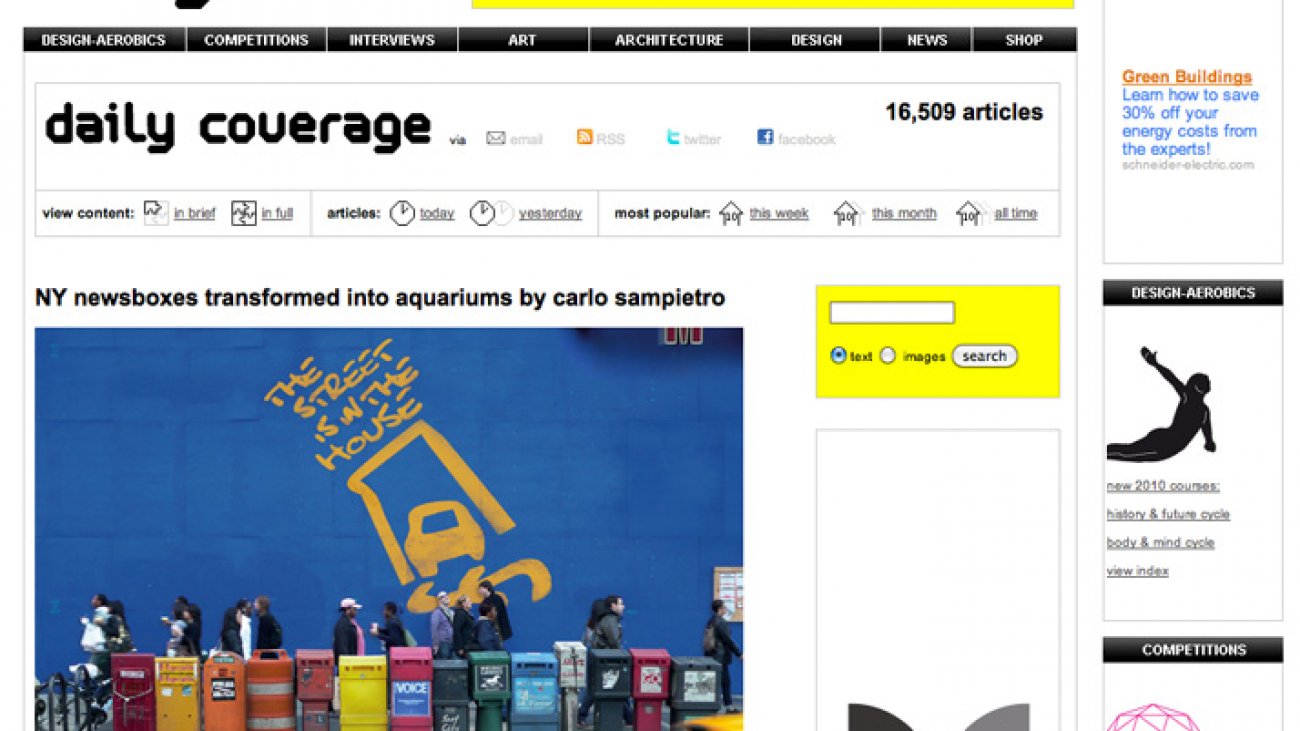Screen dimensions: 1300x731
Task: Click the clock icon beside 'today'
Action: click(x=402, y=213)
